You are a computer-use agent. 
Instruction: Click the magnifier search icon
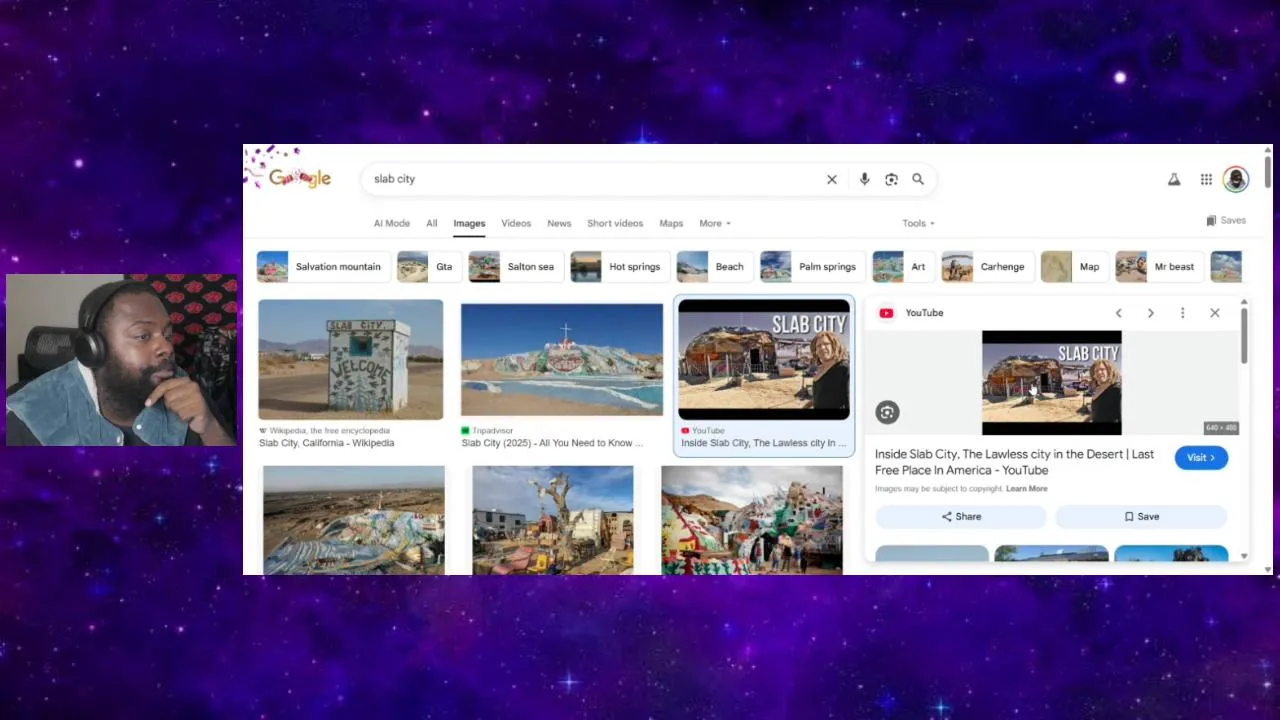point(918,179)
